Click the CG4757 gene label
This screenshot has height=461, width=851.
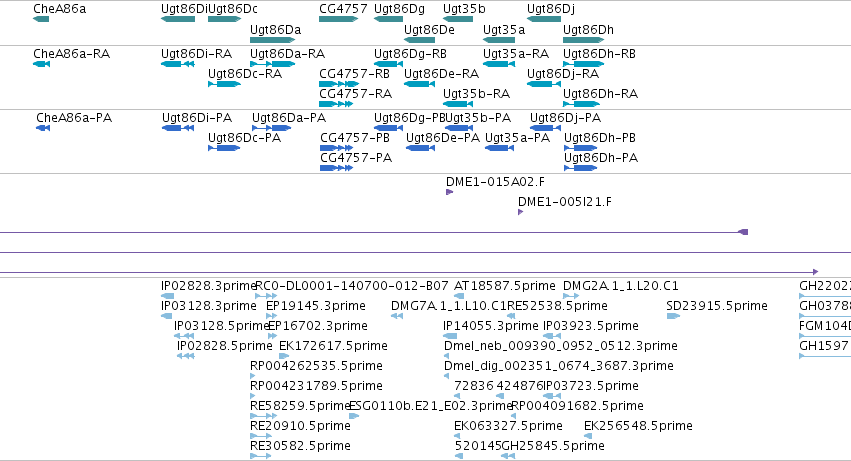click(x=343, y=9)
